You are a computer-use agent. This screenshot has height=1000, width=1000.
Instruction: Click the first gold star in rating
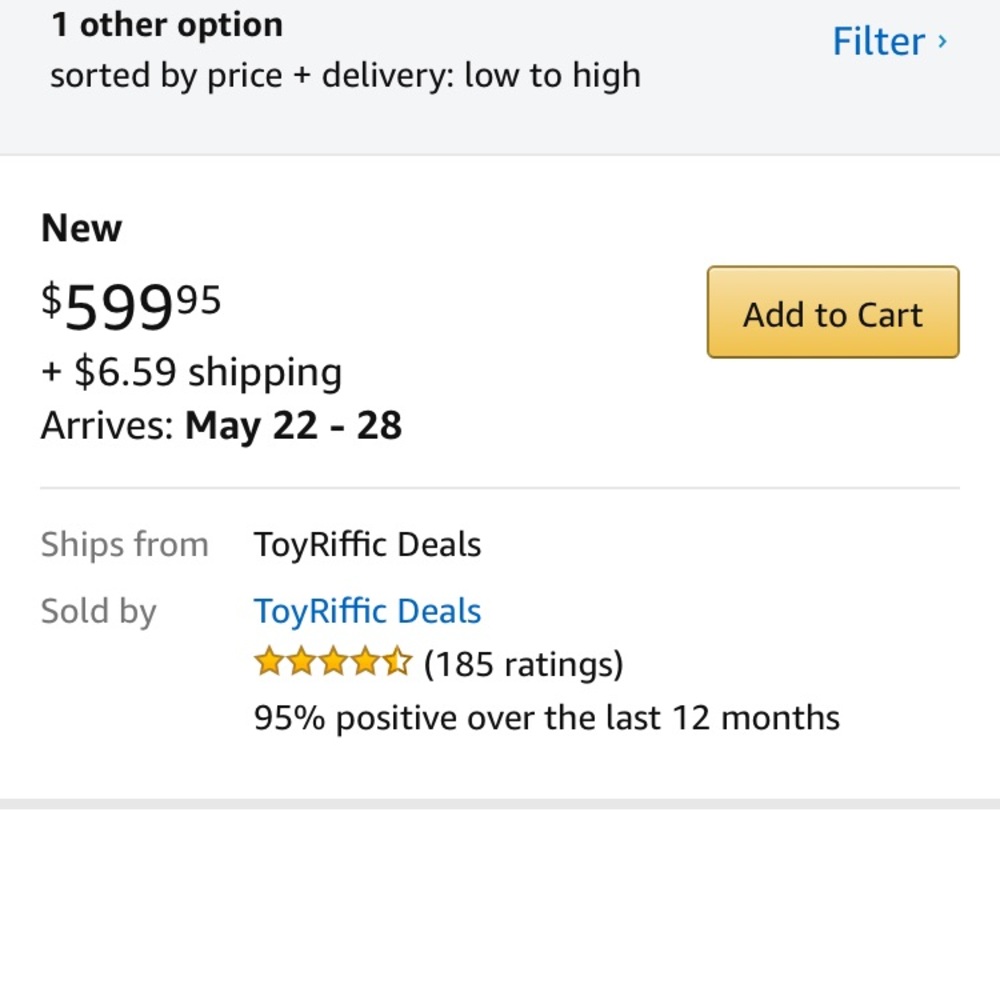tap(268, 663)
